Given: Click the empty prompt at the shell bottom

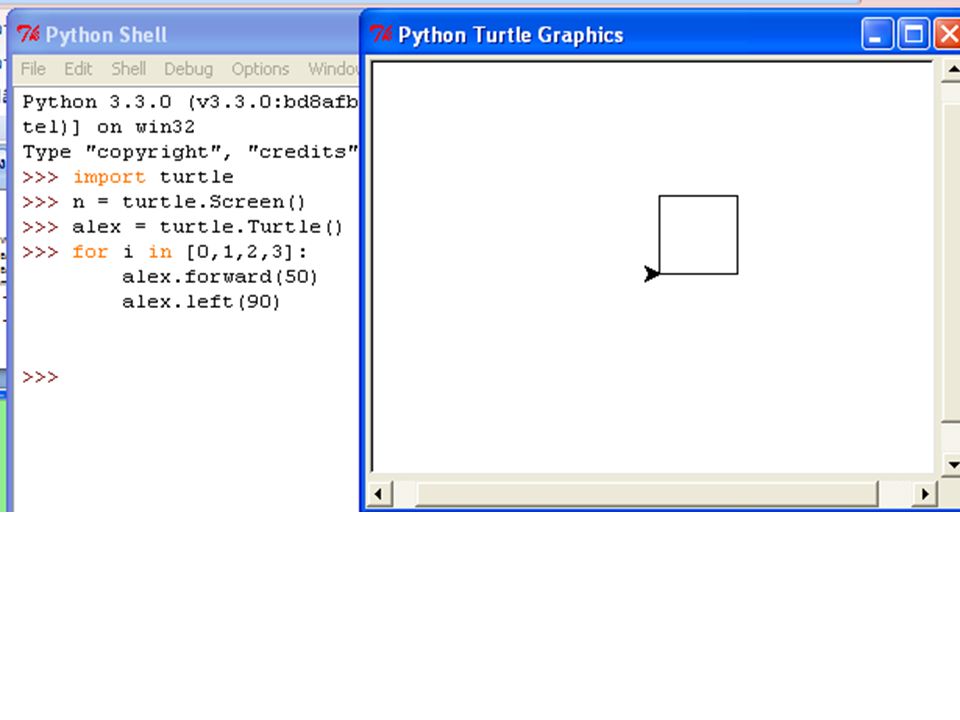Looking at the screenshot, I should tap(40, 377).
